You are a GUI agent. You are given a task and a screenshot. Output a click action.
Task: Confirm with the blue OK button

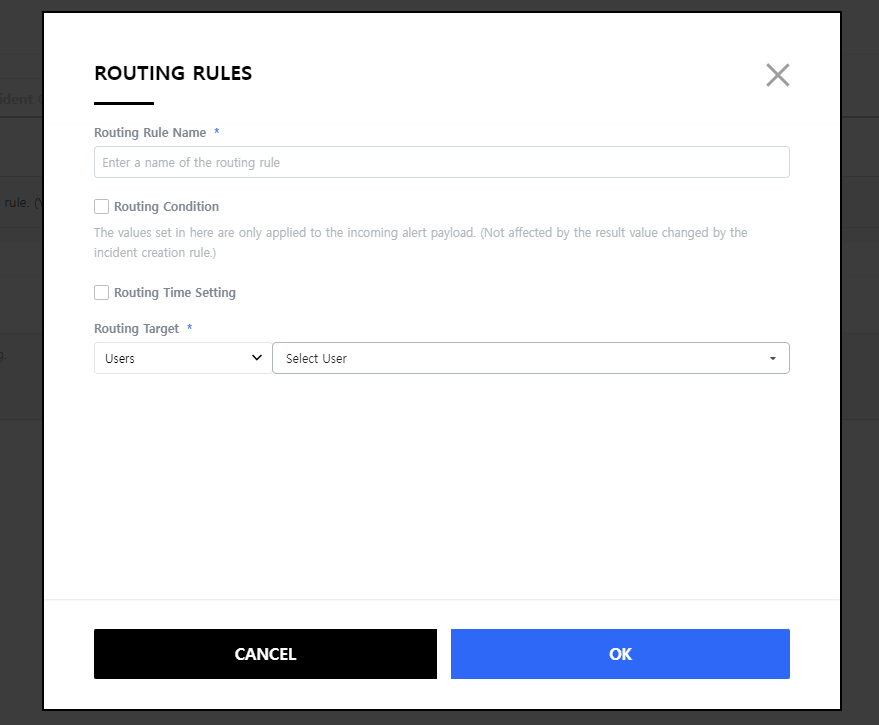(x=620, y=654)
